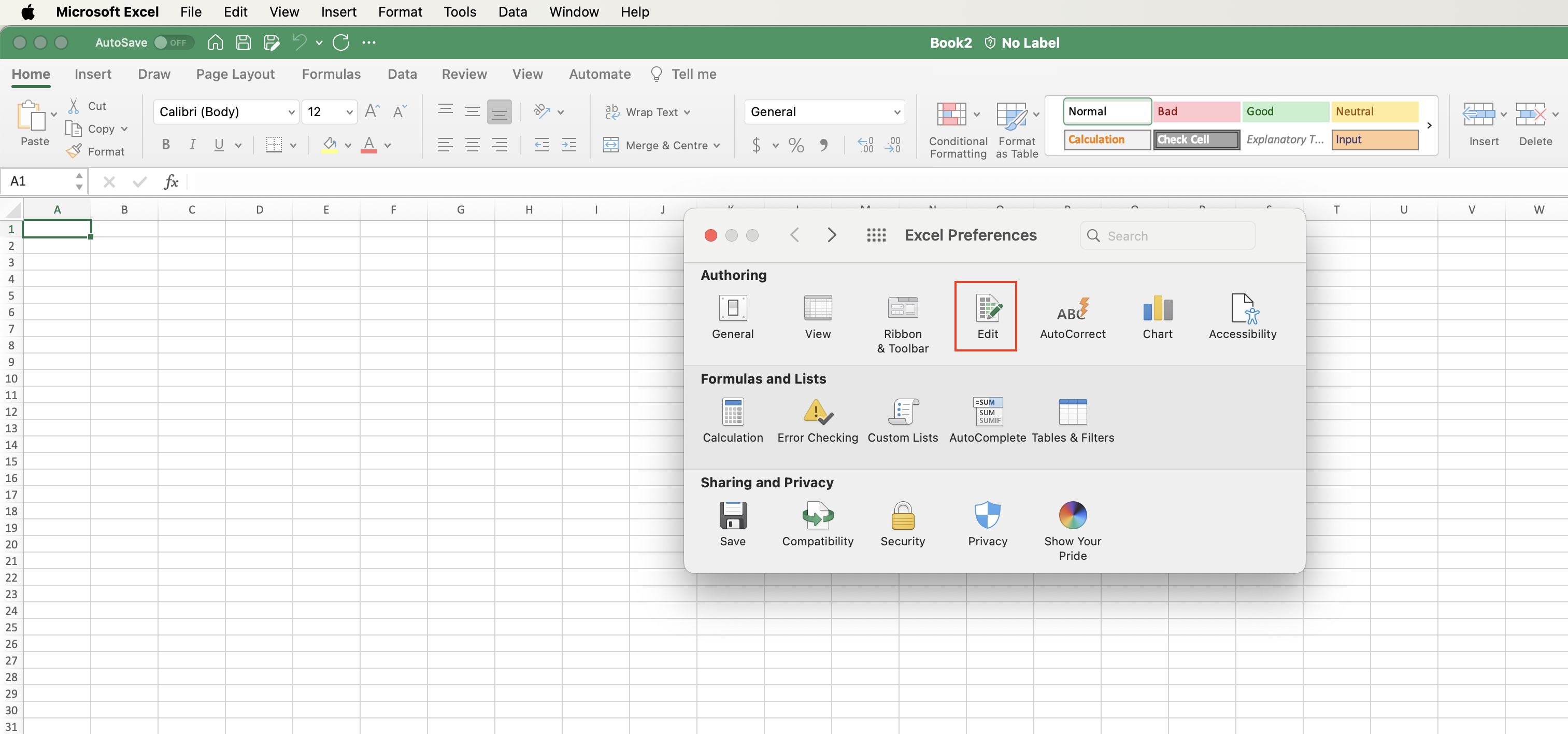Open Ribbon & Toolbar preferences
Screen dimensions: 1568x734
[903, 323]
